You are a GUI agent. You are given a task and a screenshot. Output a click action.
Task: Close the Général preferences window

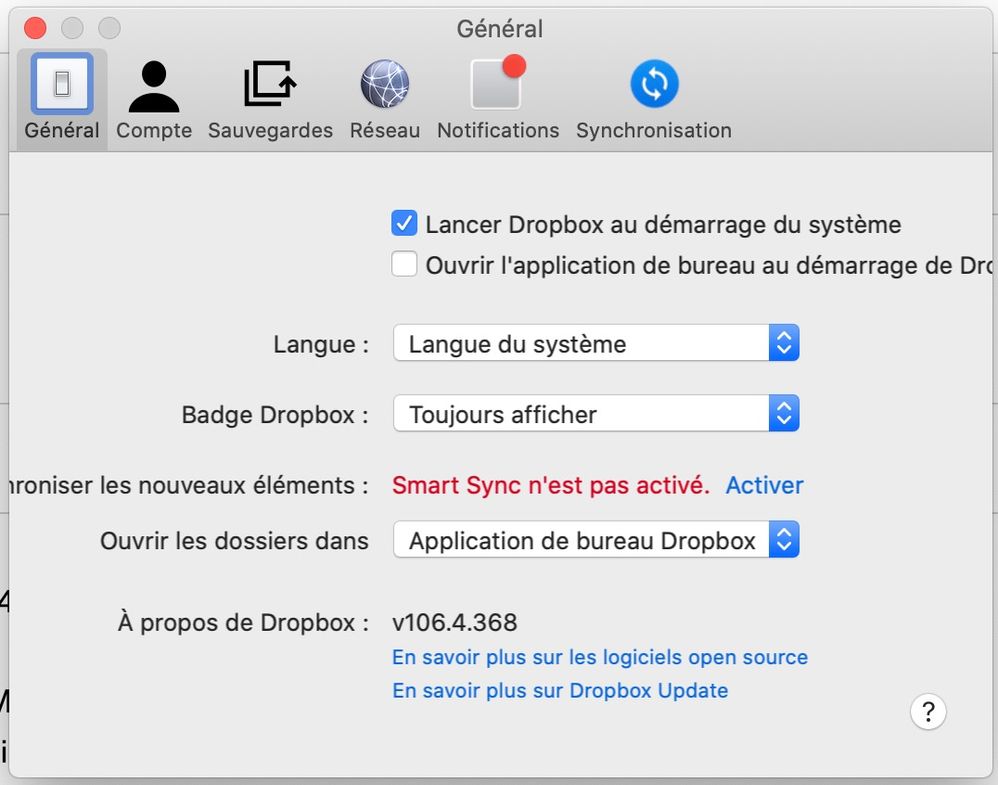tap(35, 28)
